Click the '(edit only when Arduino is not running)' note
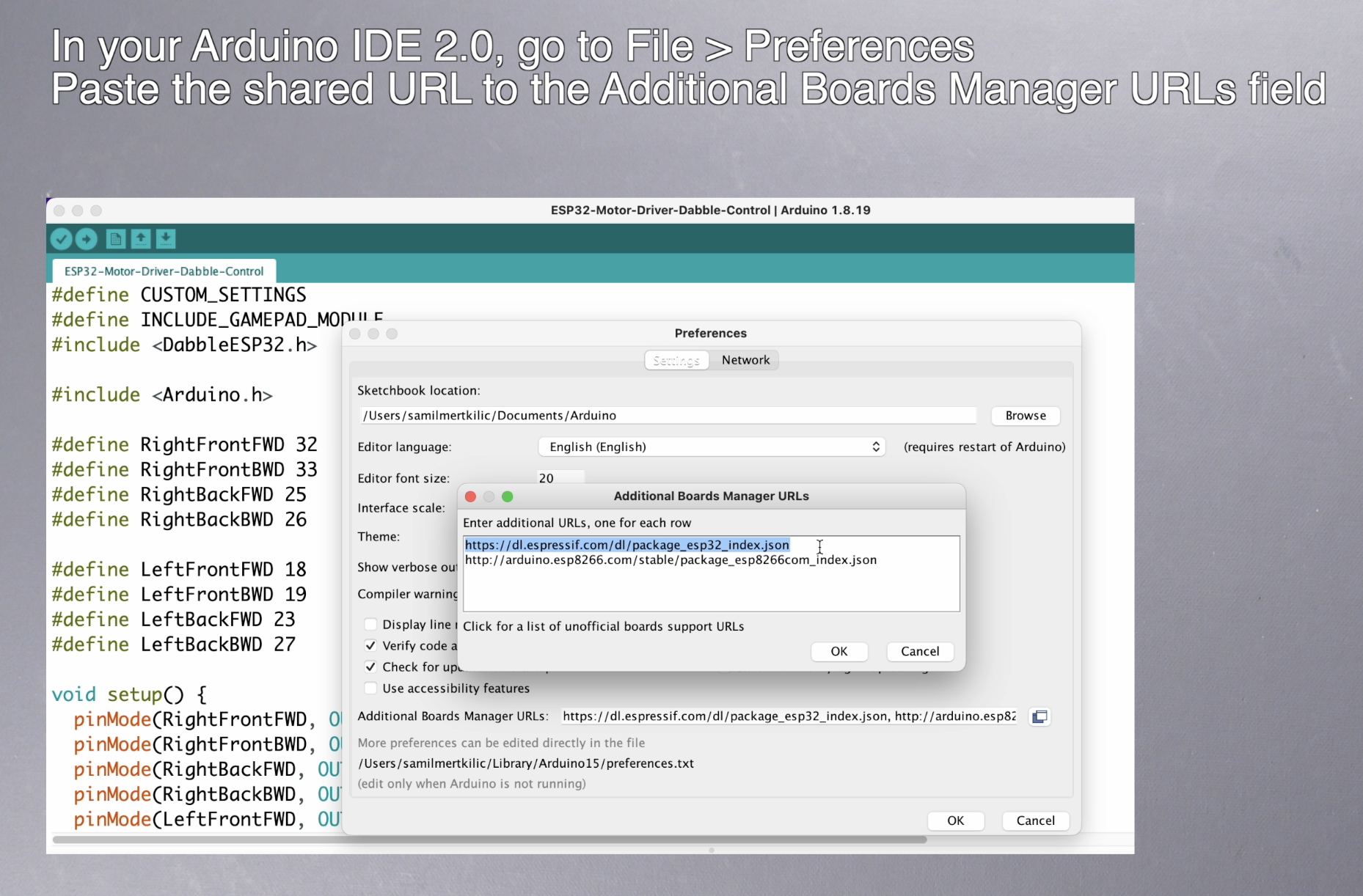 tap(472, 784)
